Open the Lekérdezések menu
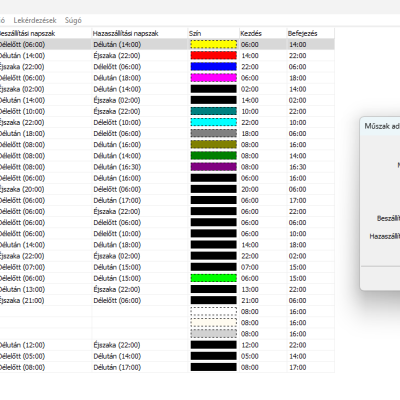Screen dimensions: 400x400 tap(35, 20)
